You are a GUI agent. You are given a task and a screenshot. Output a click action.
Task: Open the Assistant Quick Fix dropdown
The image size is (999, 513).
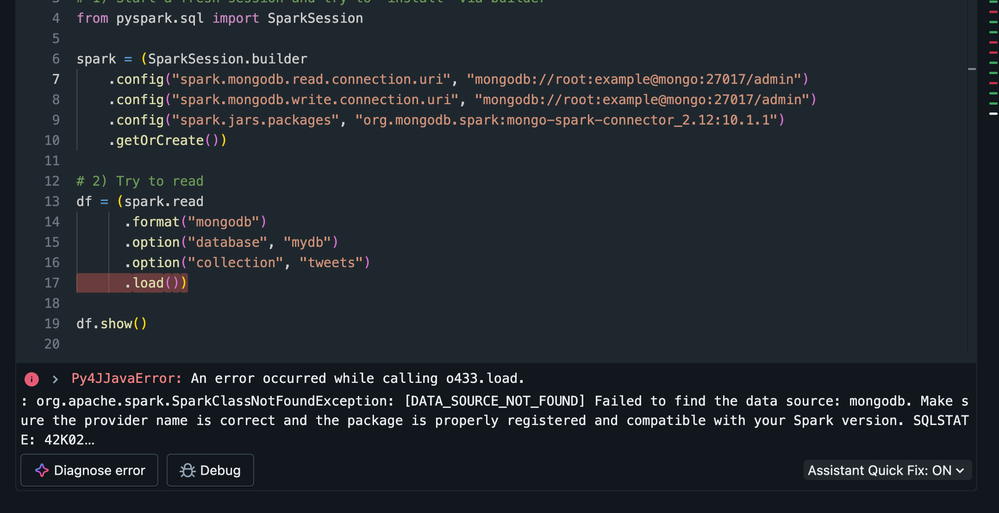pyautogui.click(x=886, y=470)
